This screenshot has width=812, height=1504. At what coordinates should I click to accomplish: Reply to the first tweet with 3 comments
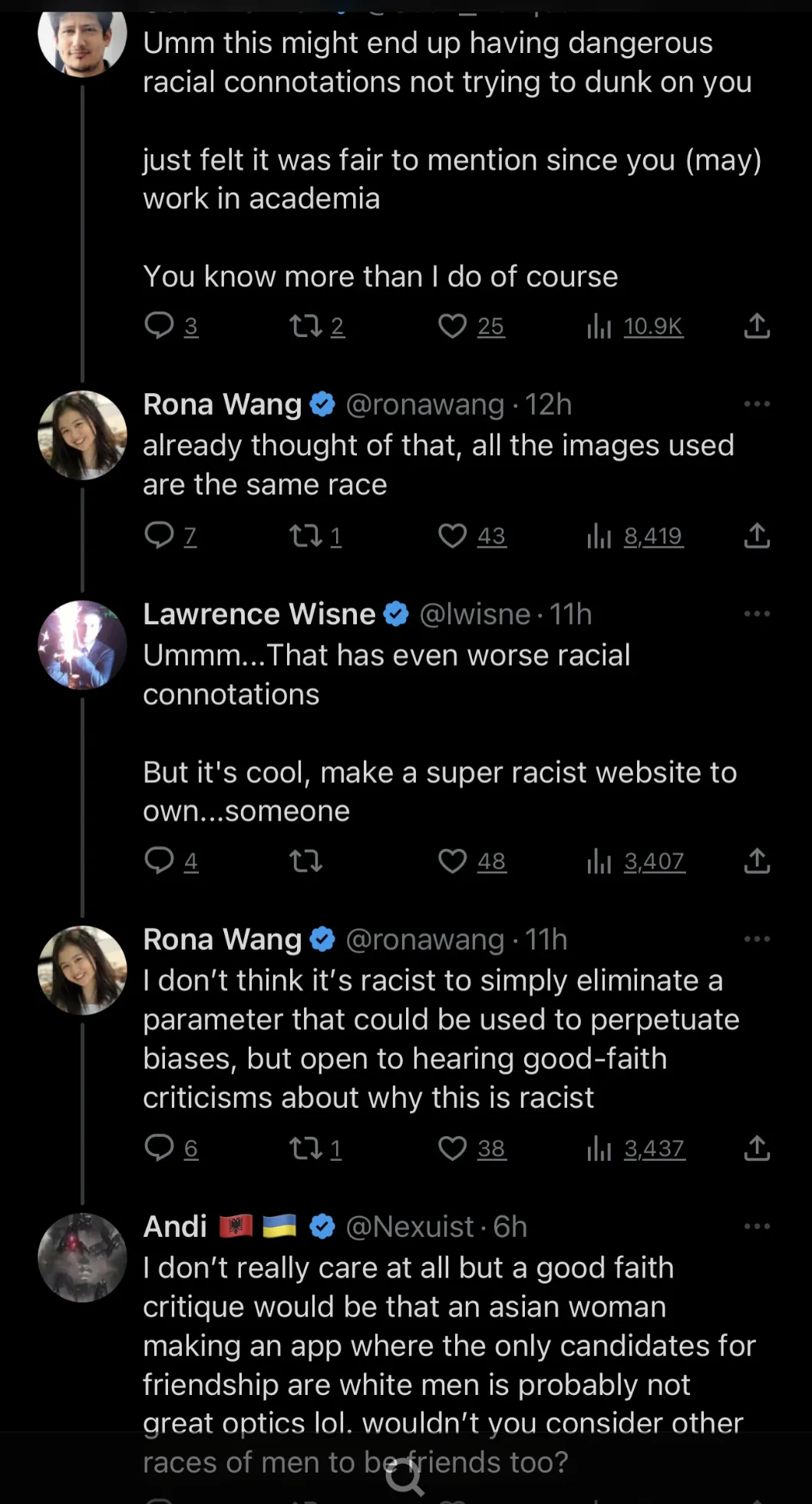(159, 326)
